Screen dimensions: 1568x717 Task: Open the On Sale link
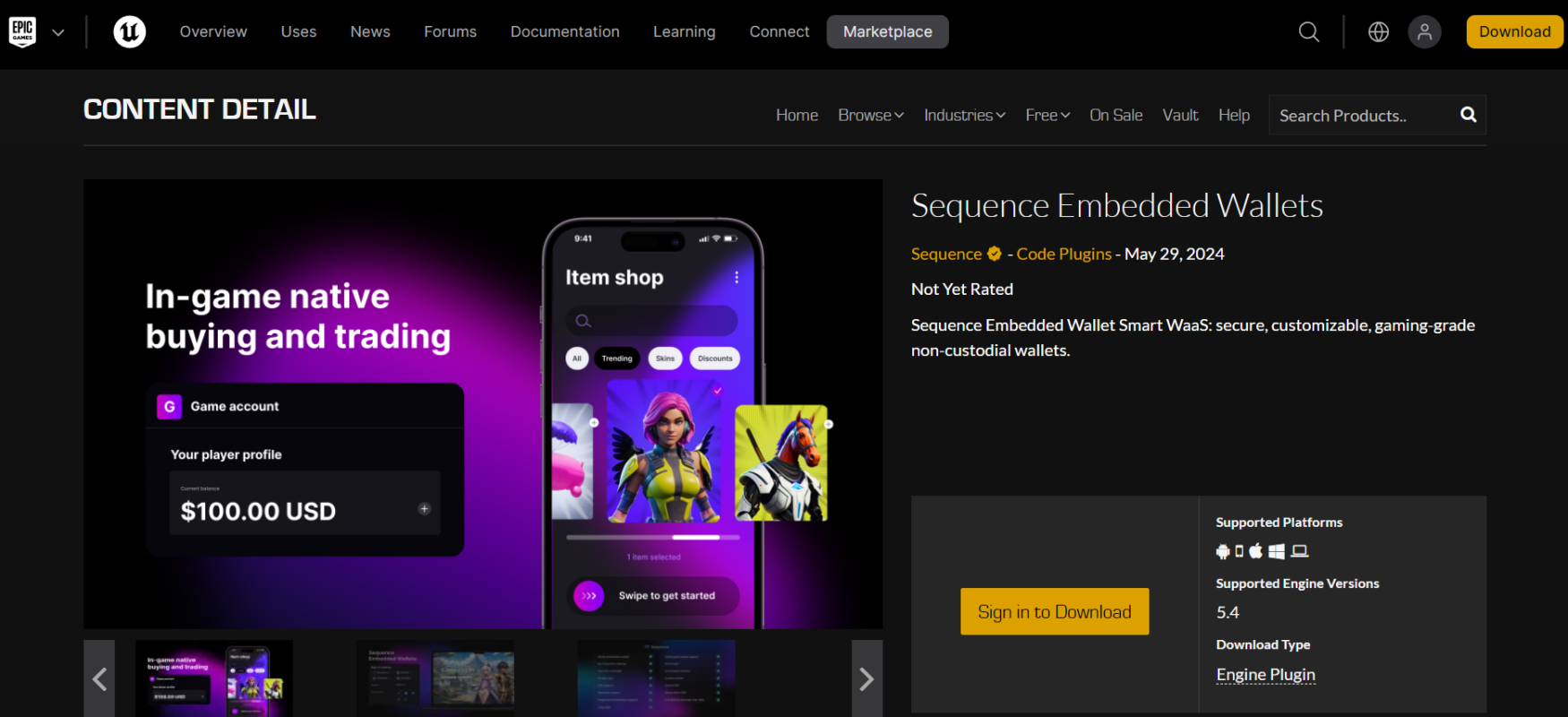1116,116
